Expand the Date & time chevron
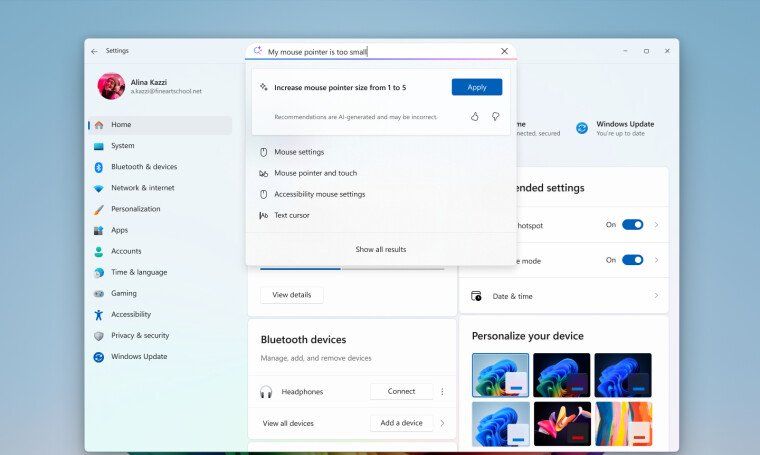 pos(656,296)
